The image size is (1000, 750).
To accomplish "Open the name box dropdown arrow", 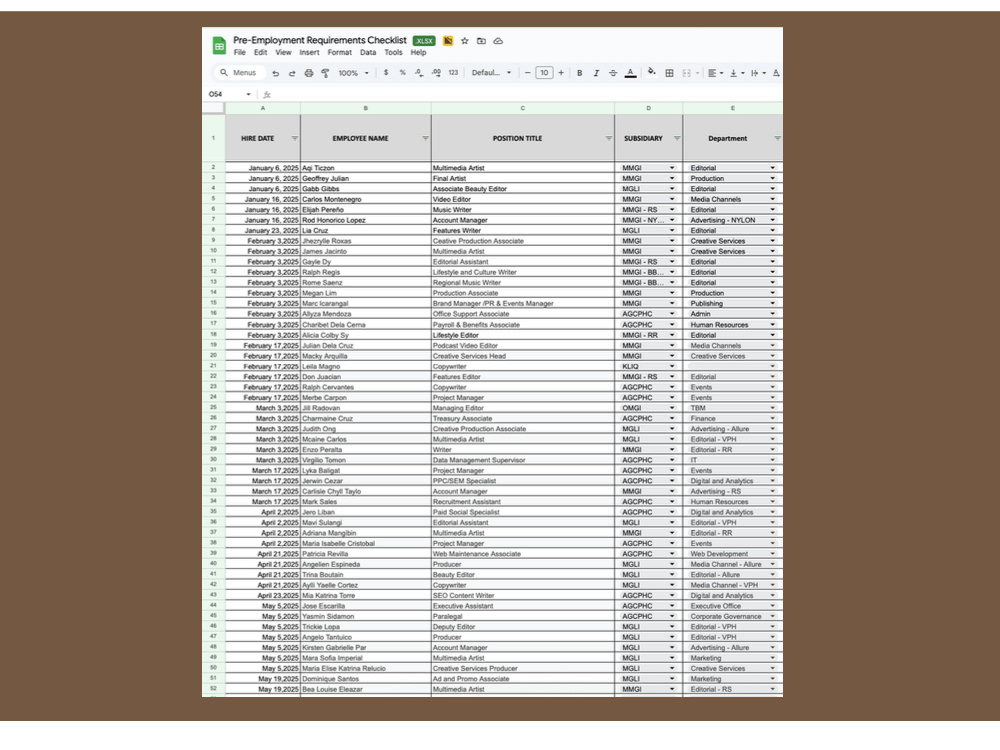I will (x=248, y=94).
